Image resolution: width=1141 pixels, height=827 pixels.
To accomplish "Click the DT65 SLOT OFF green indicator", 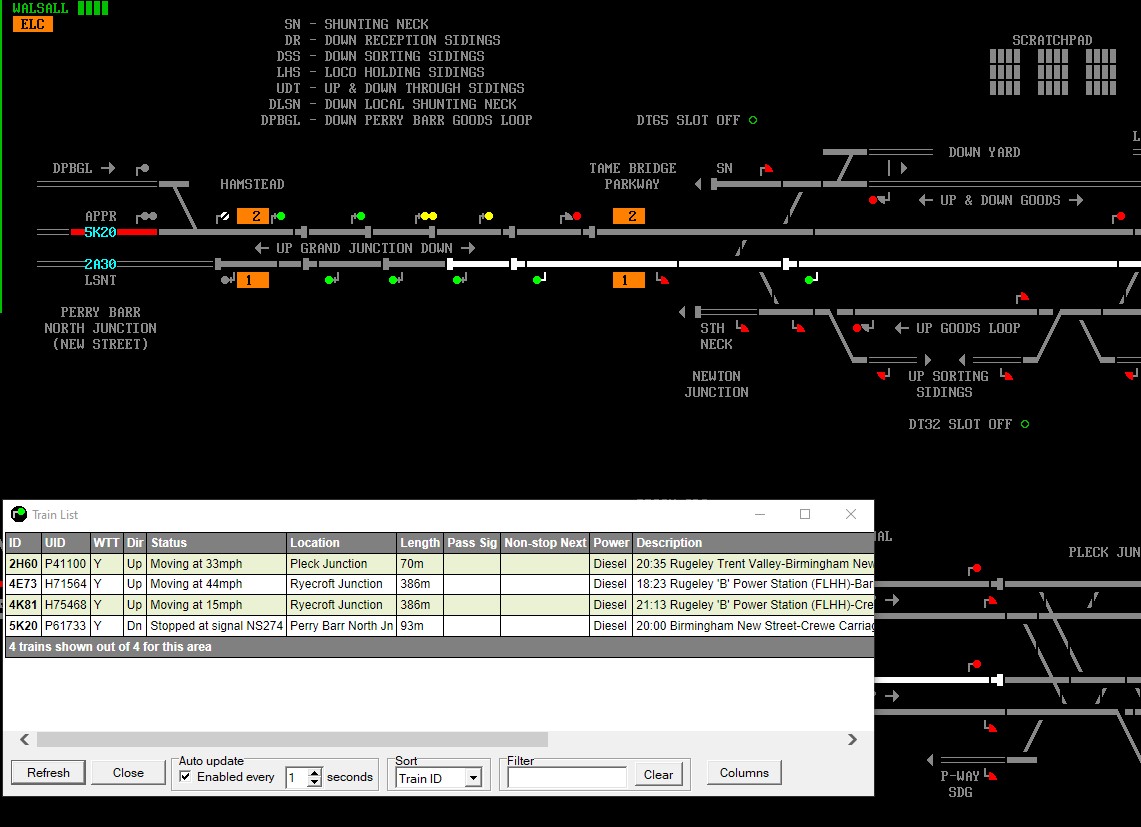I will [753, 120].
